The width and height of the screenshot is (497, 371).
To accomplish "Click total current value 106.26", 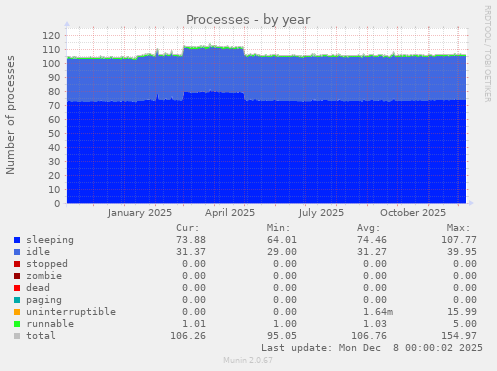I will [x=188, y=336].
